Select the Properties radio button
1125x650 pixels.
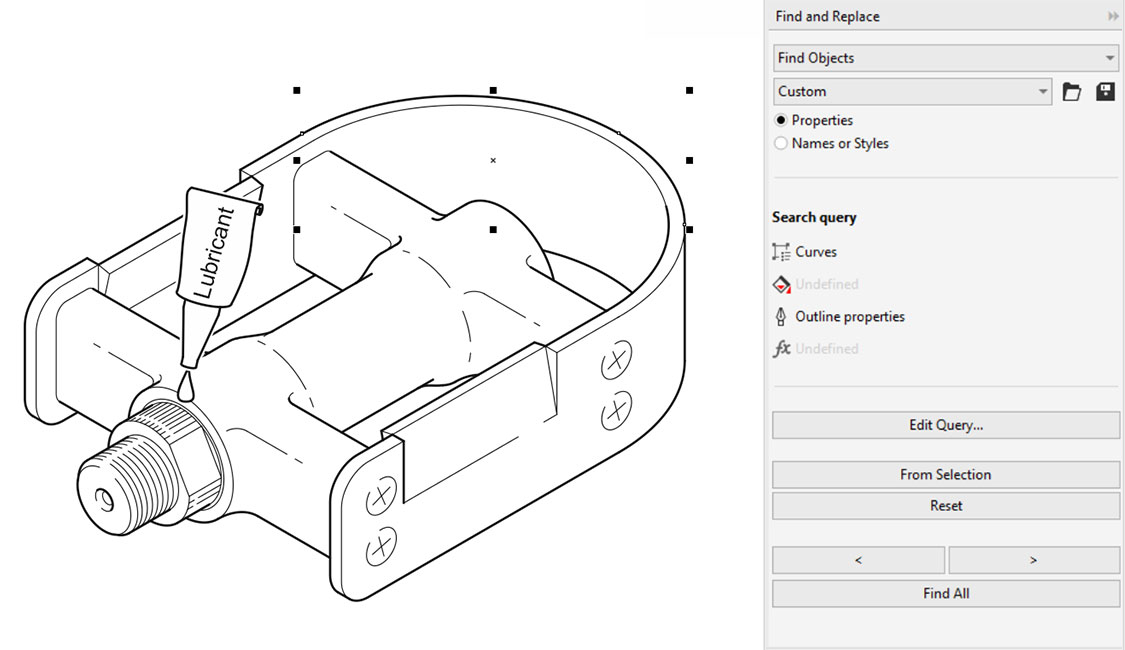[x=781, y=120]
